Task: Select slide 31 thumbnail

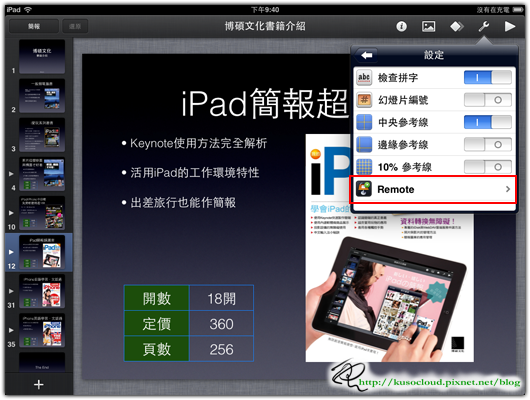Action: 42,291
